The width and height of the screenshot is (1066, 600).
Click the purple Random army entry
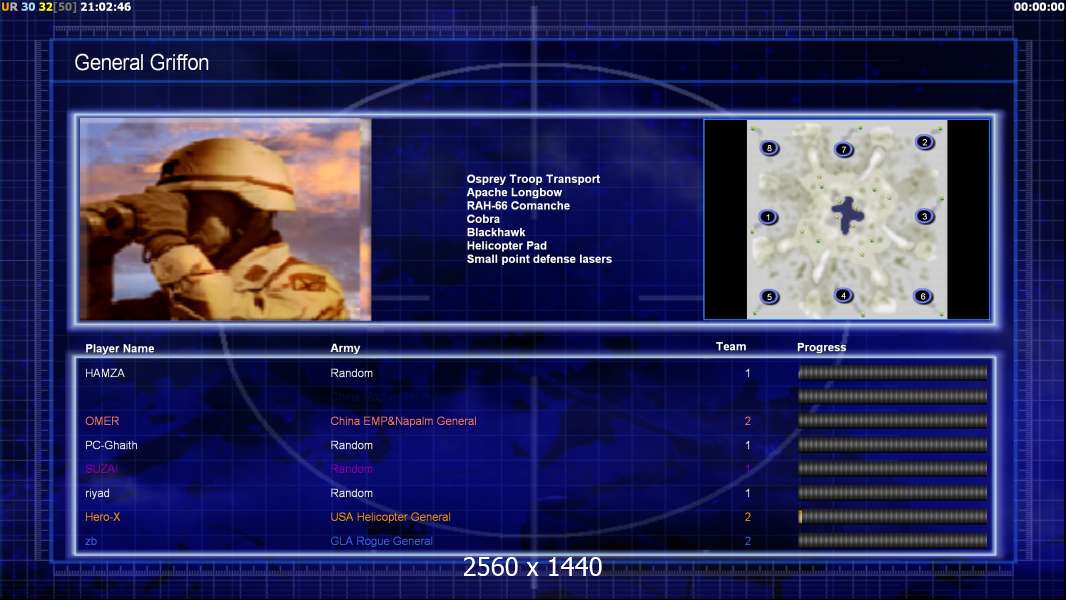(351, 469)
